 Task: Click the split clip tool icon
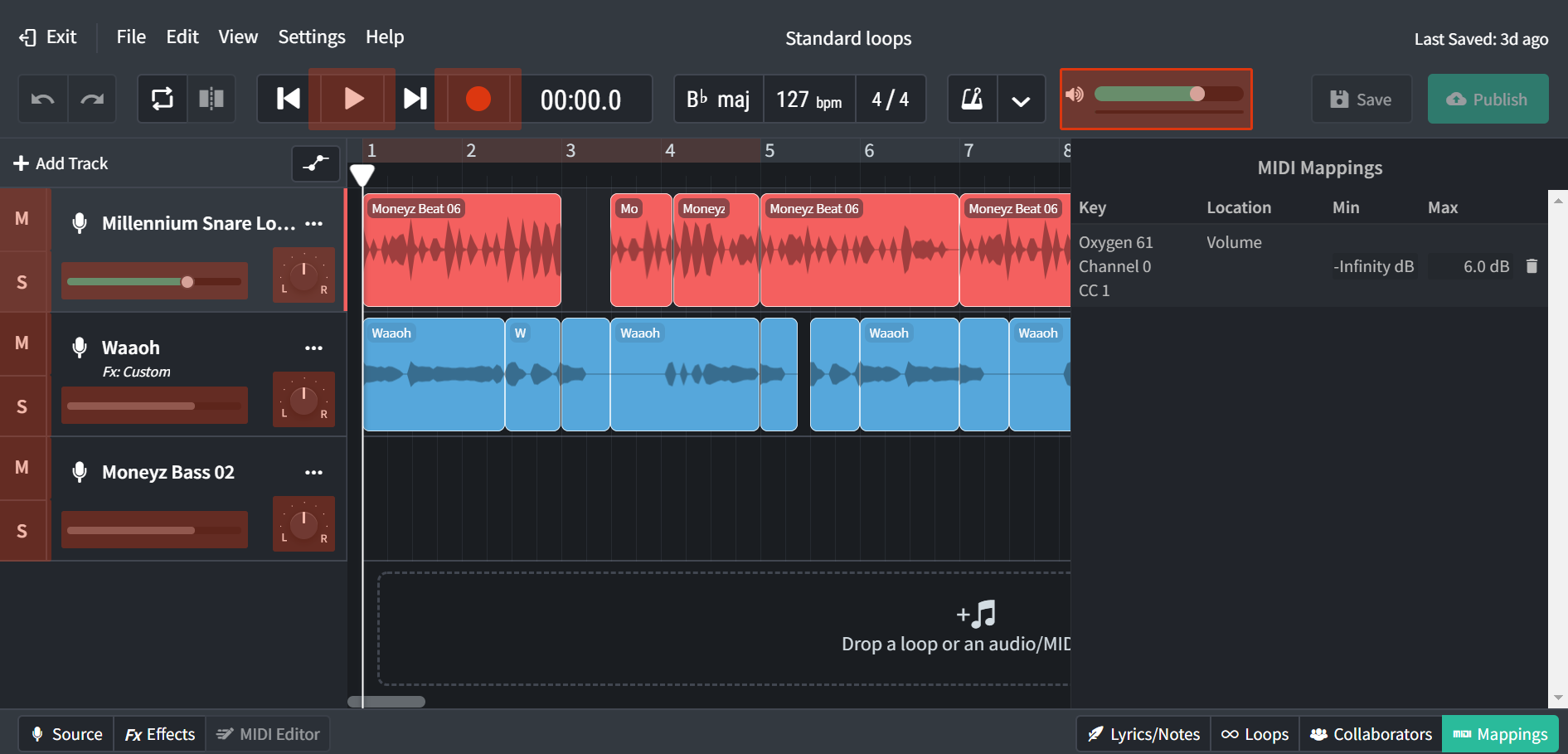point(211,100)
